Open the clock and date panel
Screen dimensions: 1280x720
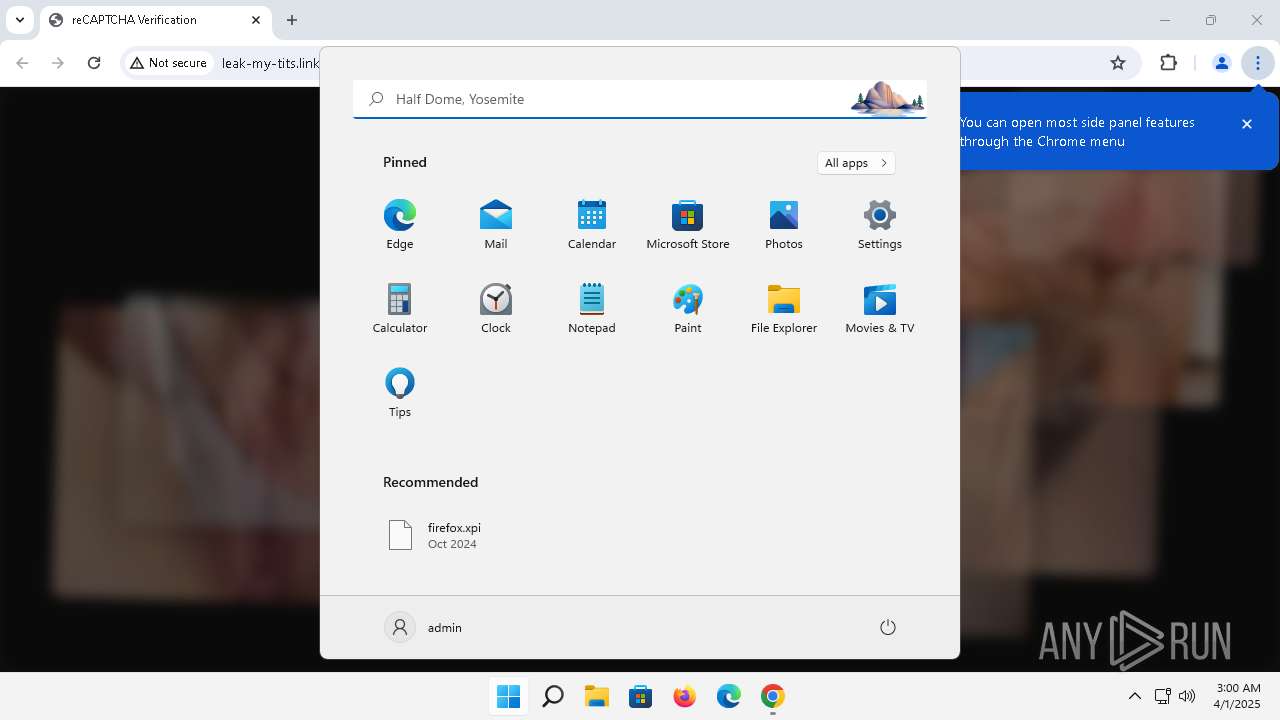[x=1238, y=696]
